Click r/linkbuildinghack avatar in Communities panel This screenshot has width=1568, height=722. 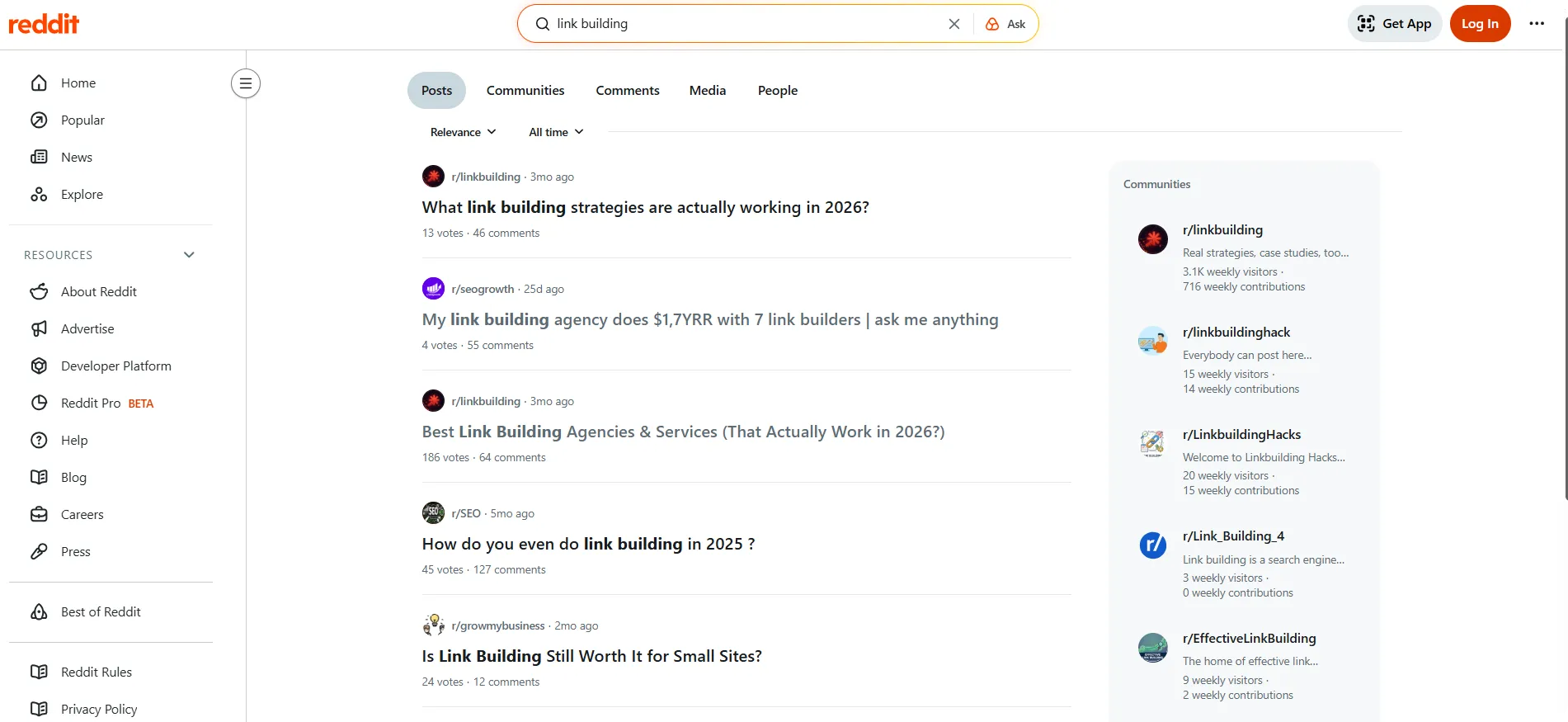(1153, 341)
